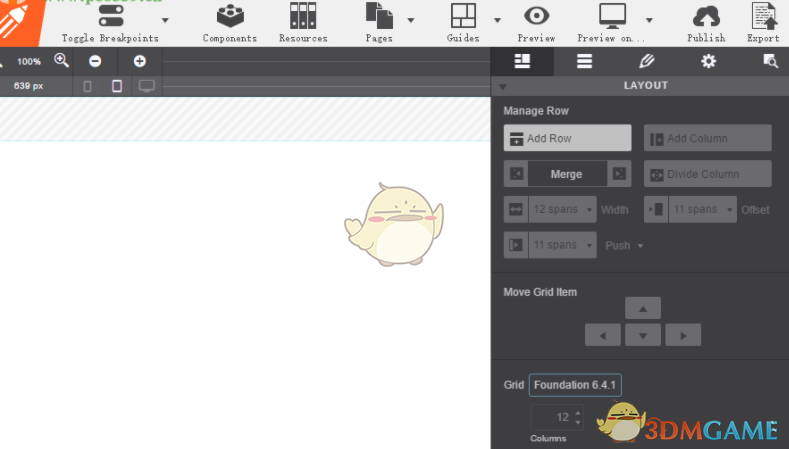
Task: Open the 12 spans Width dropdown
Action: click(x=563, y=209)
